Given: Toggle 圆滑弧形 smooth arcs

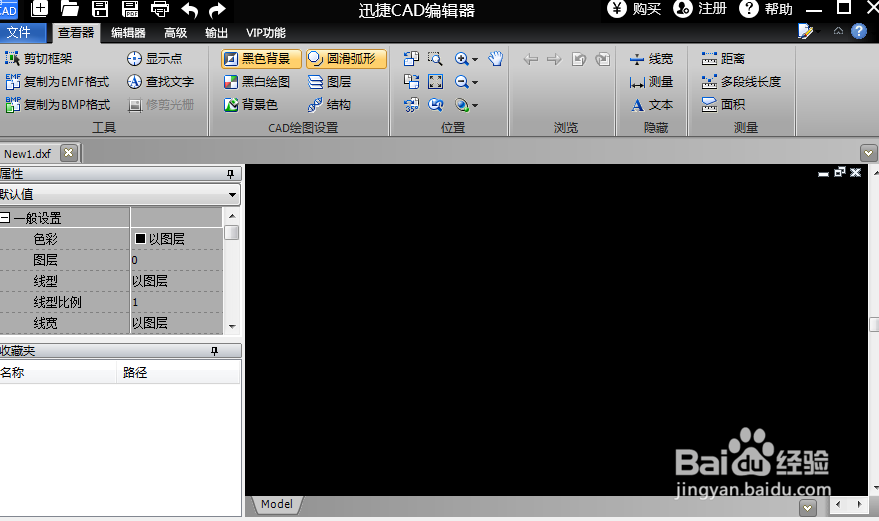Looking at the screenshot, I should click(346, 58).
